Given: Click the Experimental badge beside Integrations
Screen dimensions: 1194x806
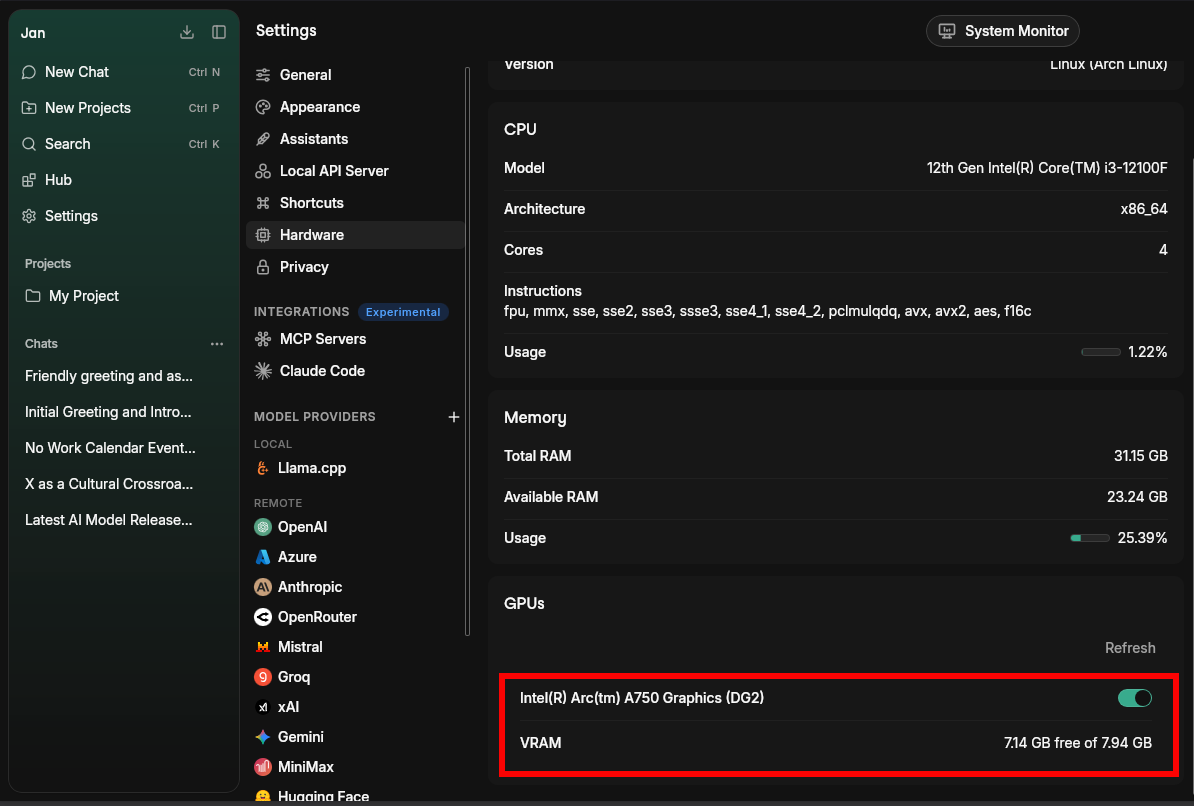Looking at the screenshot, I should pyautogui.click(x=403, y=312).
